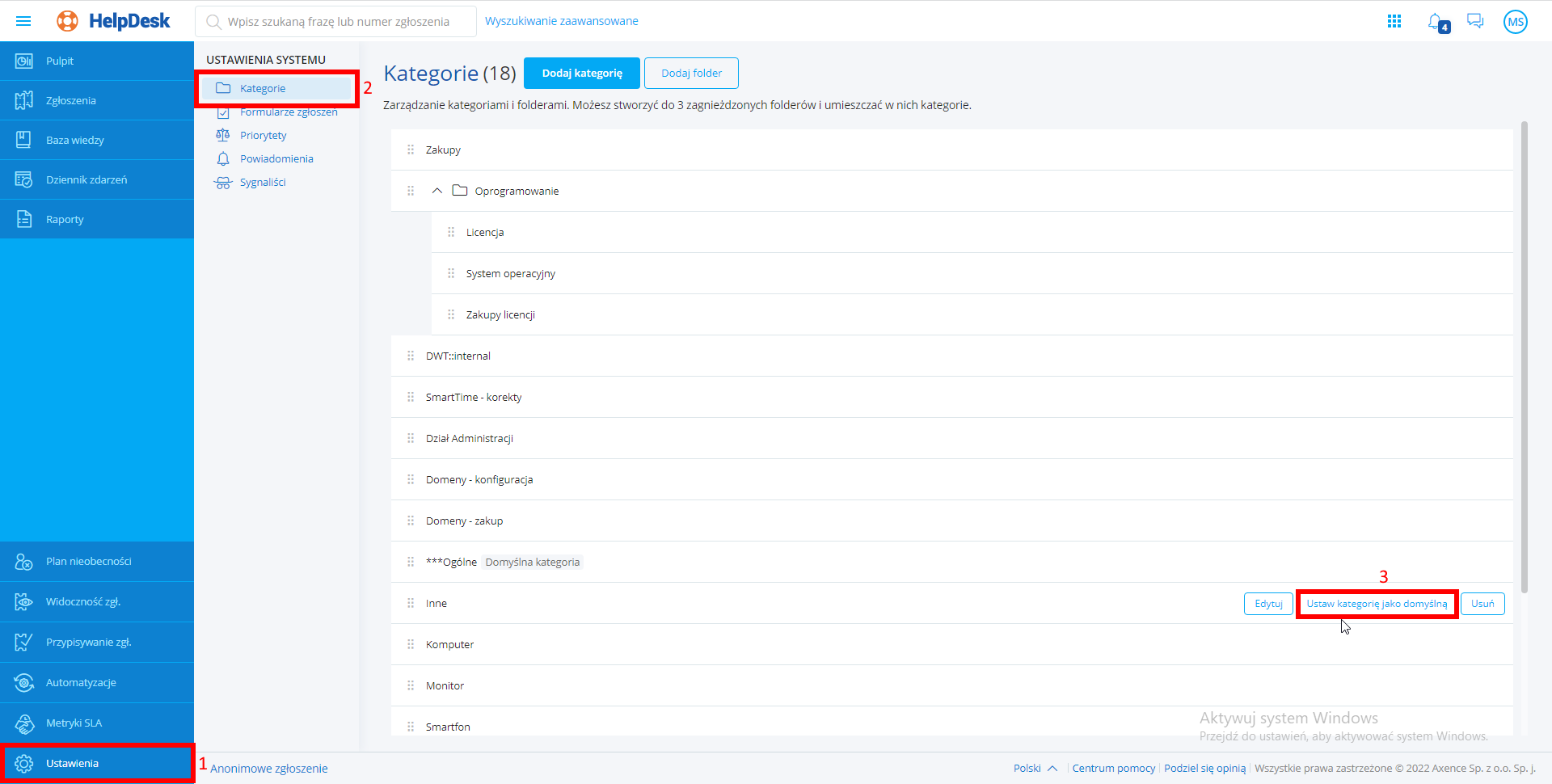
Task: Select Dział Administracji category
Action: click(x=952, y=438)
